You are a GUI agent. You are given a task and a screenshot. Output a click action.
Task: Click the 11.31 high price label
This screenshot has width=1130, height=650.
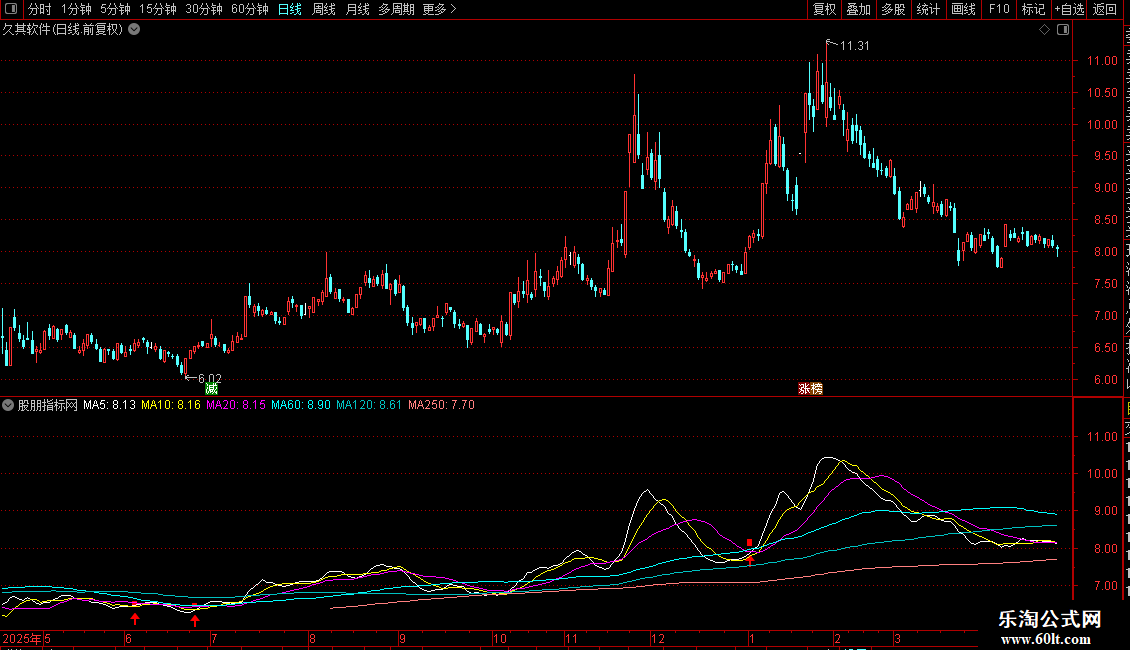(855, 46)
